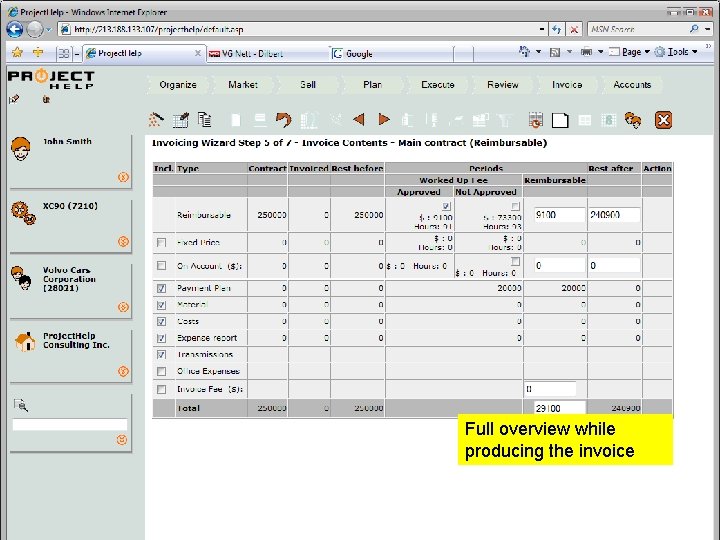Viewport: 720px width, 540px height.
Task: Expand the XC90 (7210) panel arrow
Action: tap(123, 241)
